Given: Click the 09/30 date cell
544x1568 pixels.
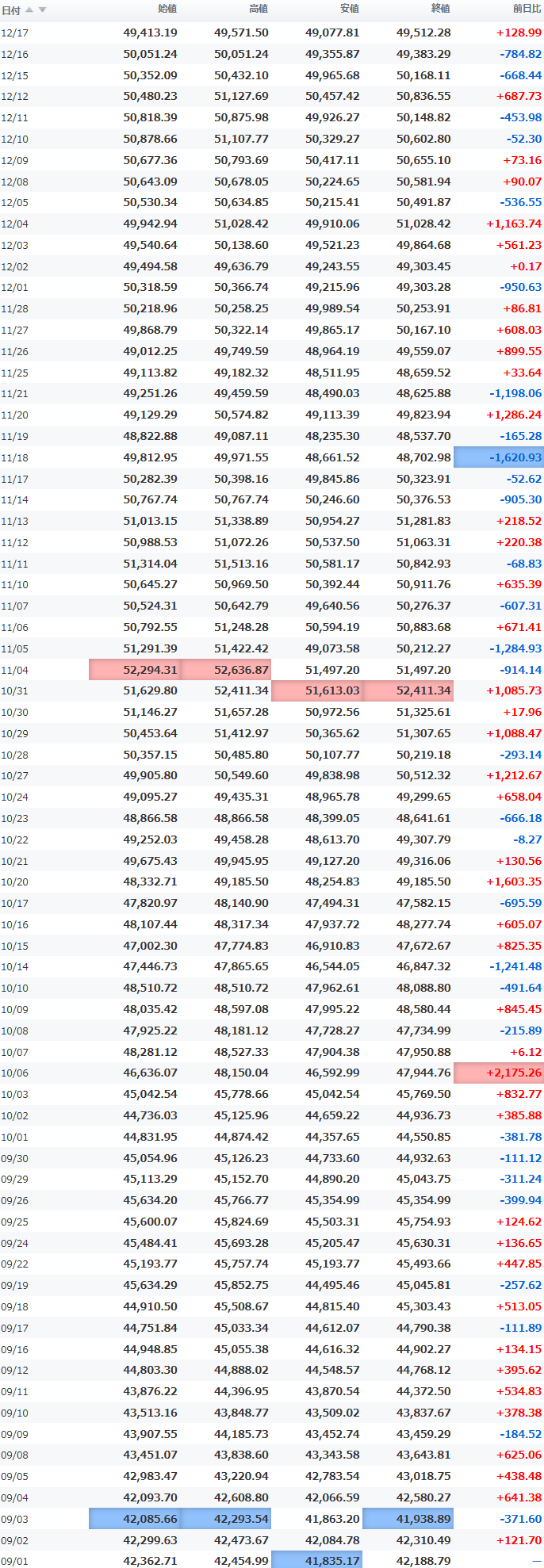Looking at the screenshot, I should 14,1158.
